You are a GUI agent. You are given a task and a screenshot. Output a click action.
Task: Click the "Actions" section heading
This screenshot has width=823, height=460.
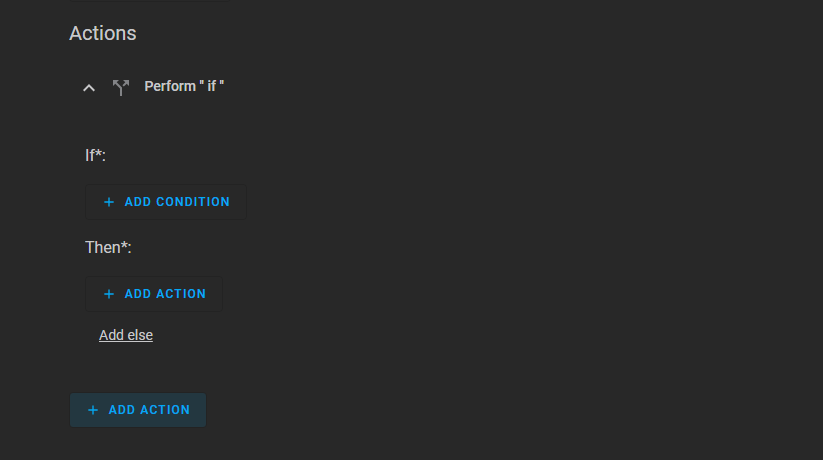(103, 33)
